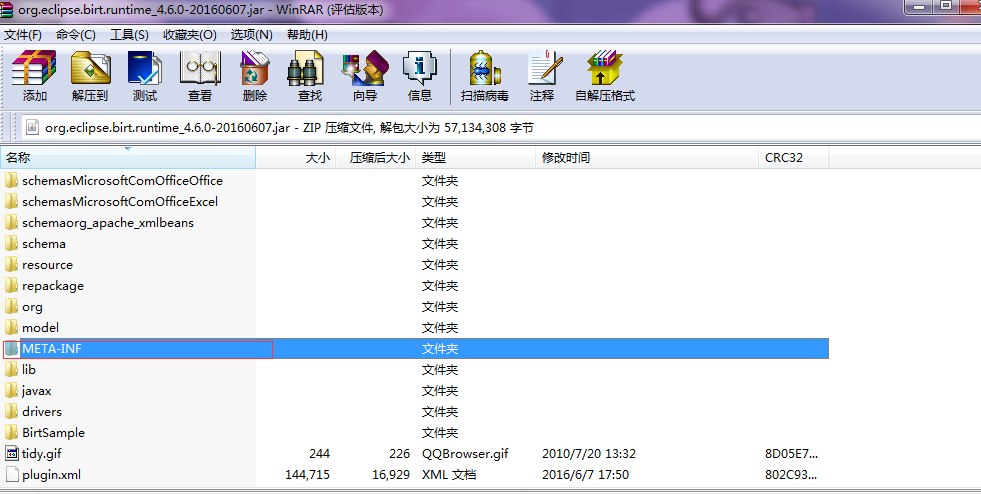
Task: Sort by 压缩后大小 column header
Action: click(375, 158)
